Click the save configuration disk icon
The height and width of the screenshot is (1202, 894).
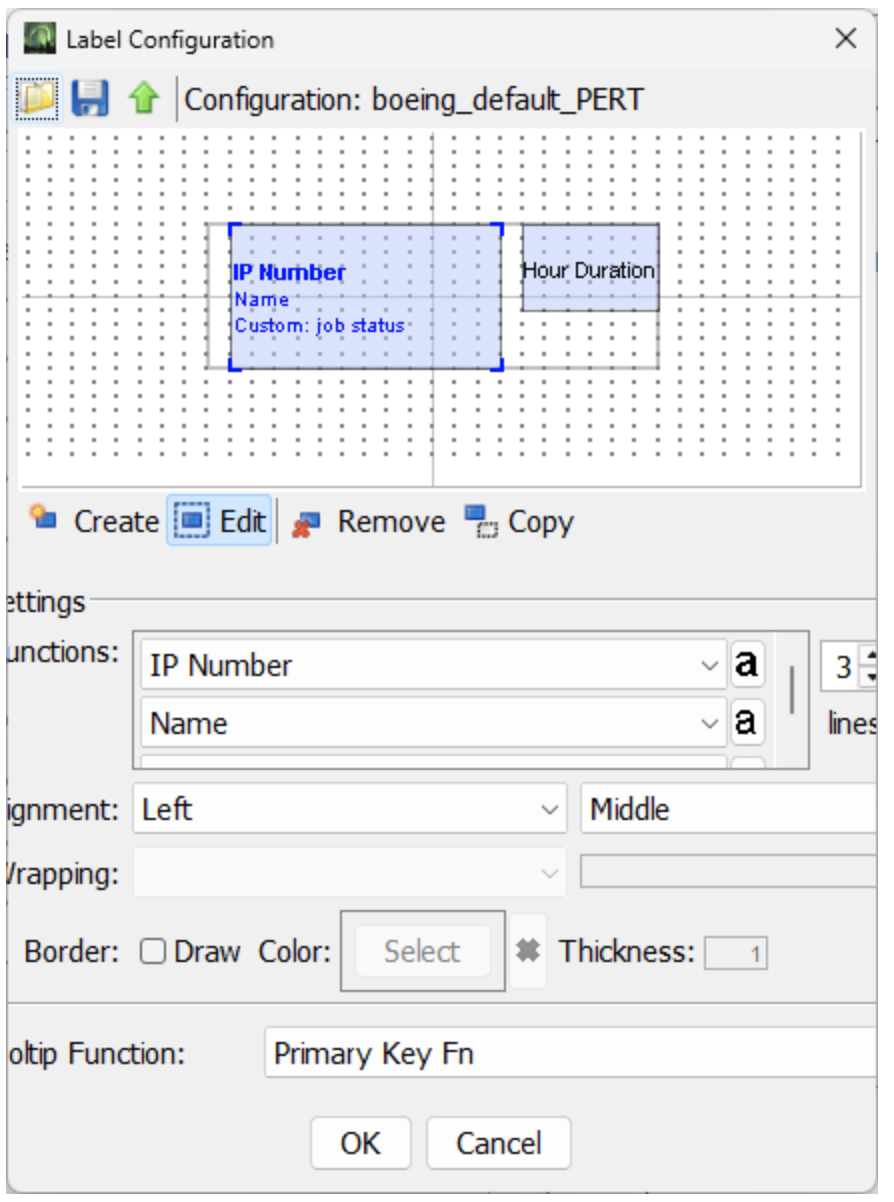90,100
